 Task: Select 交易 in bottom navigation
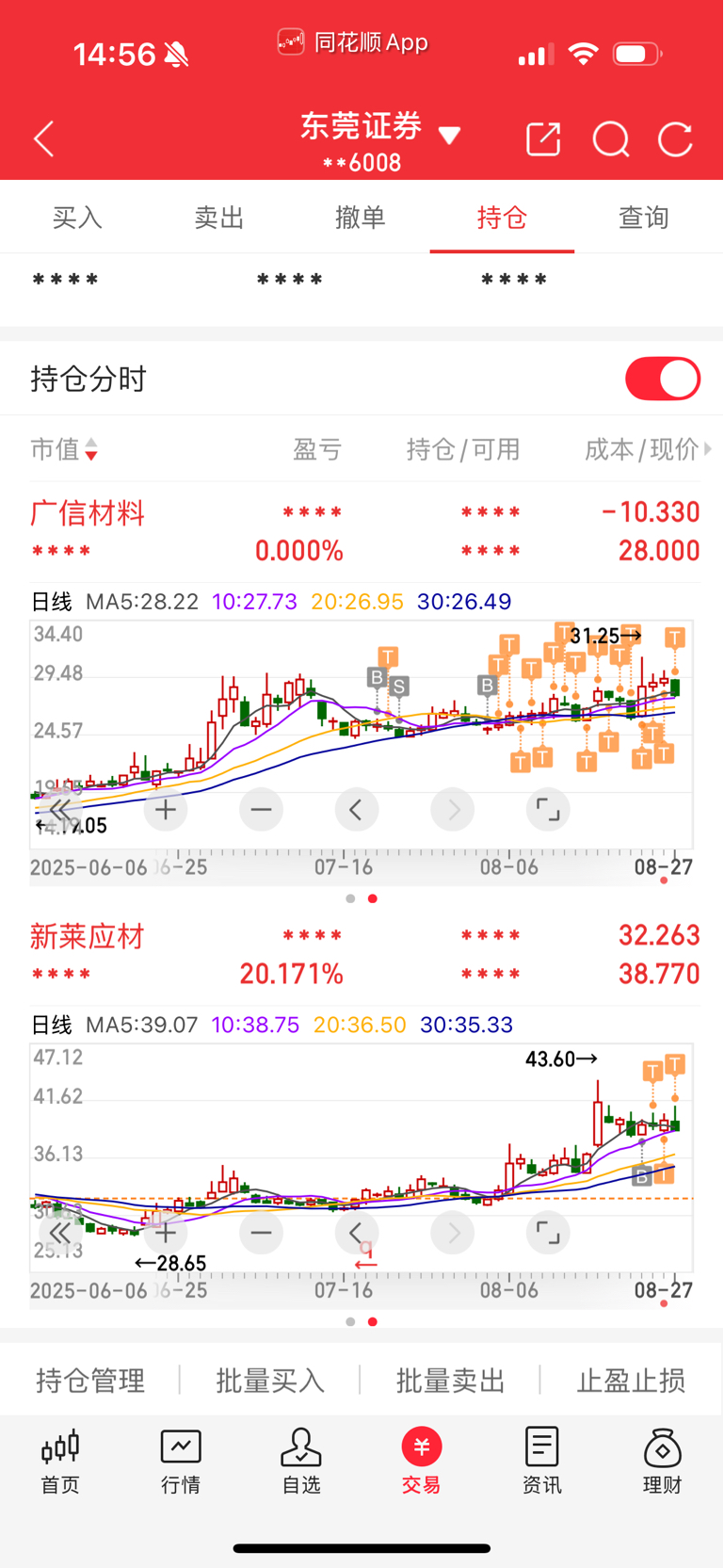[422, 1461]
